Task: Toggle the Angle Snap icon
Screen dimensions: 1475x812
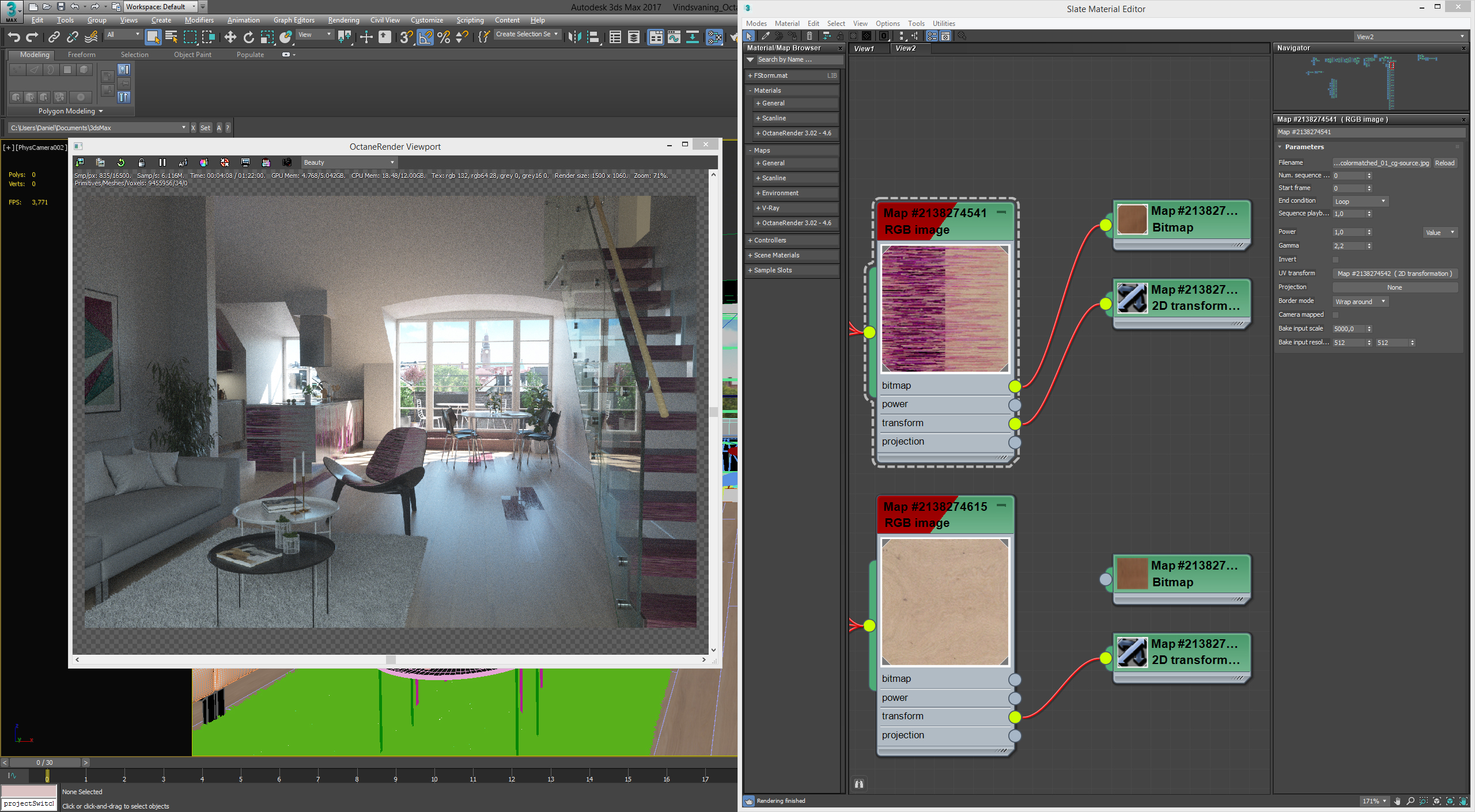Action: [x=425, y=37]
